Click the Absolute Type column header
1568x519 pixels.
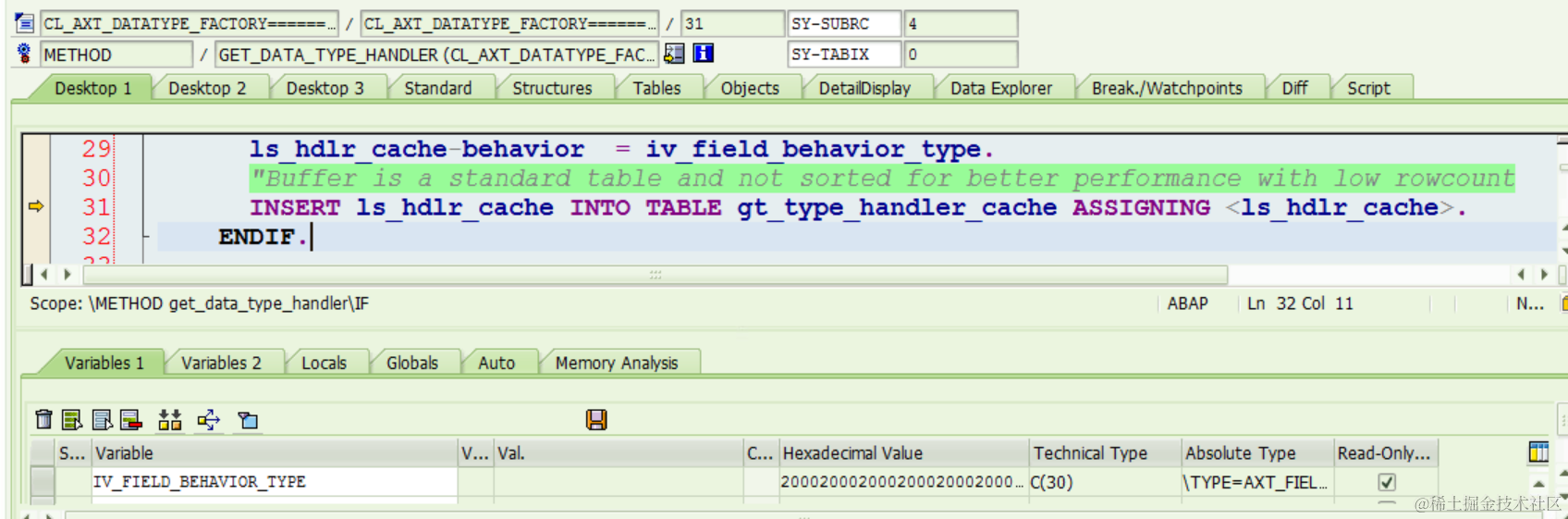[1257, 452]
